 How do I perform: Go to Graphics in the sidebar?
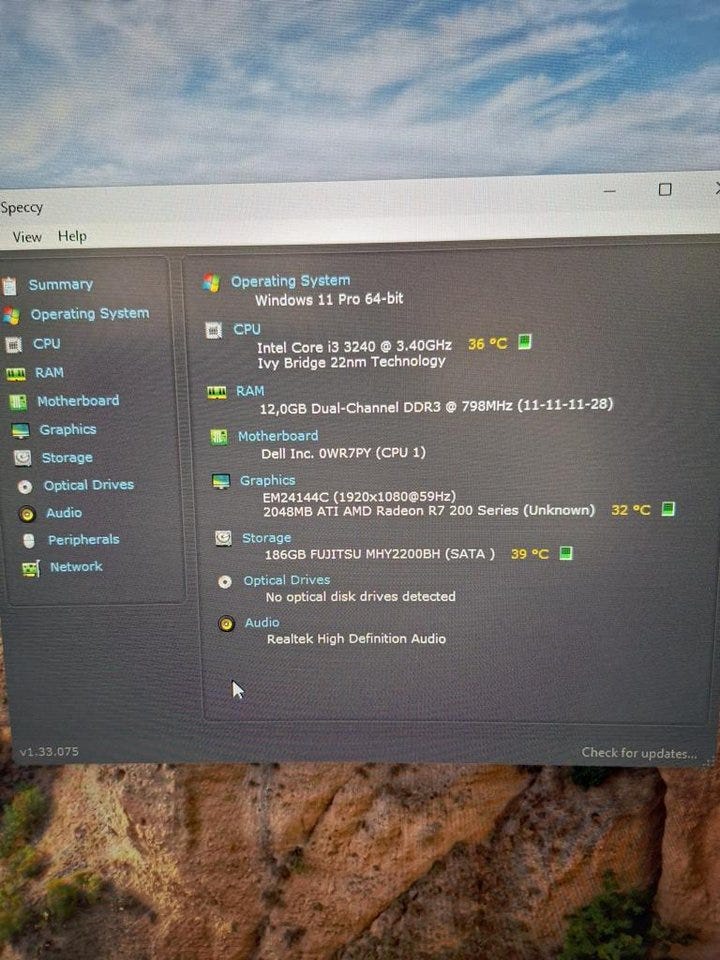tap(68, 430)
